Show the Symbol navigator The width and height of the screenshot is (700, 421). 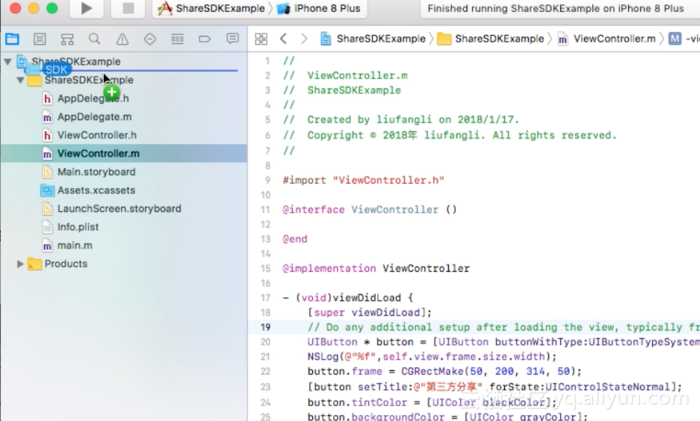pos(67,39)
